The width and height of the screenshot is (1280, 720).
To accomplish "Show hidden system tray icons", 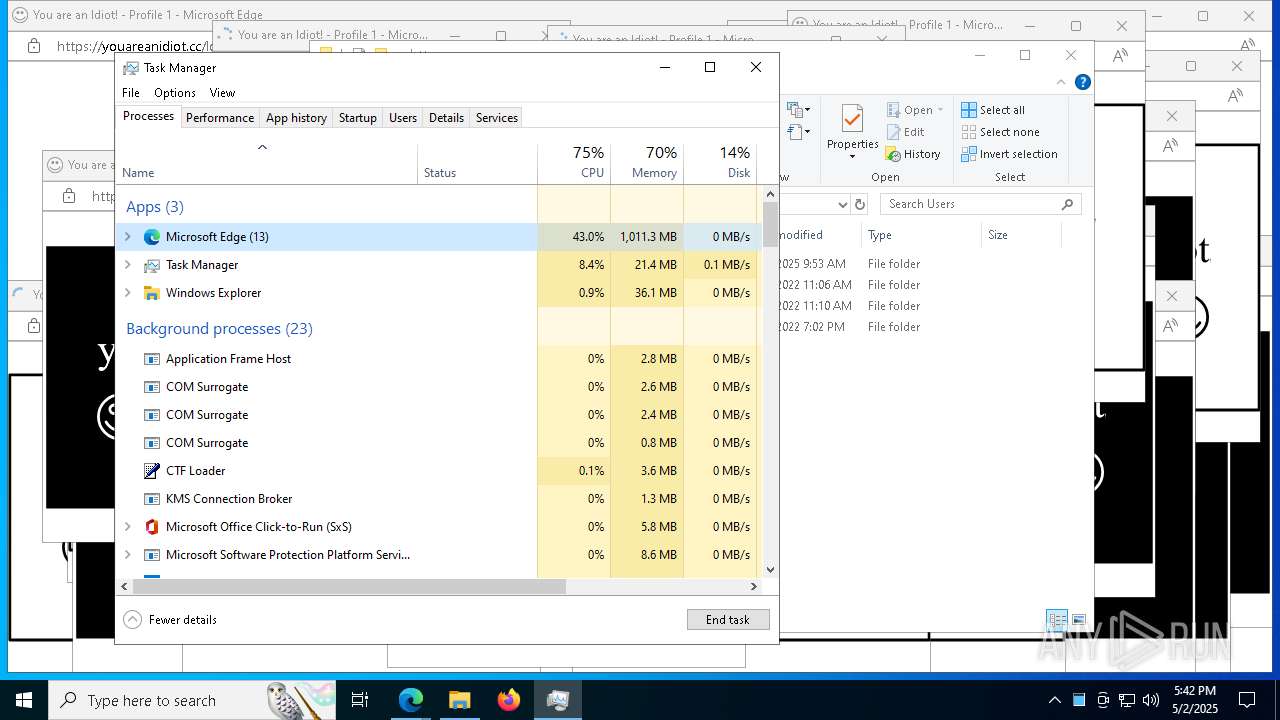I will point(1054,700).
